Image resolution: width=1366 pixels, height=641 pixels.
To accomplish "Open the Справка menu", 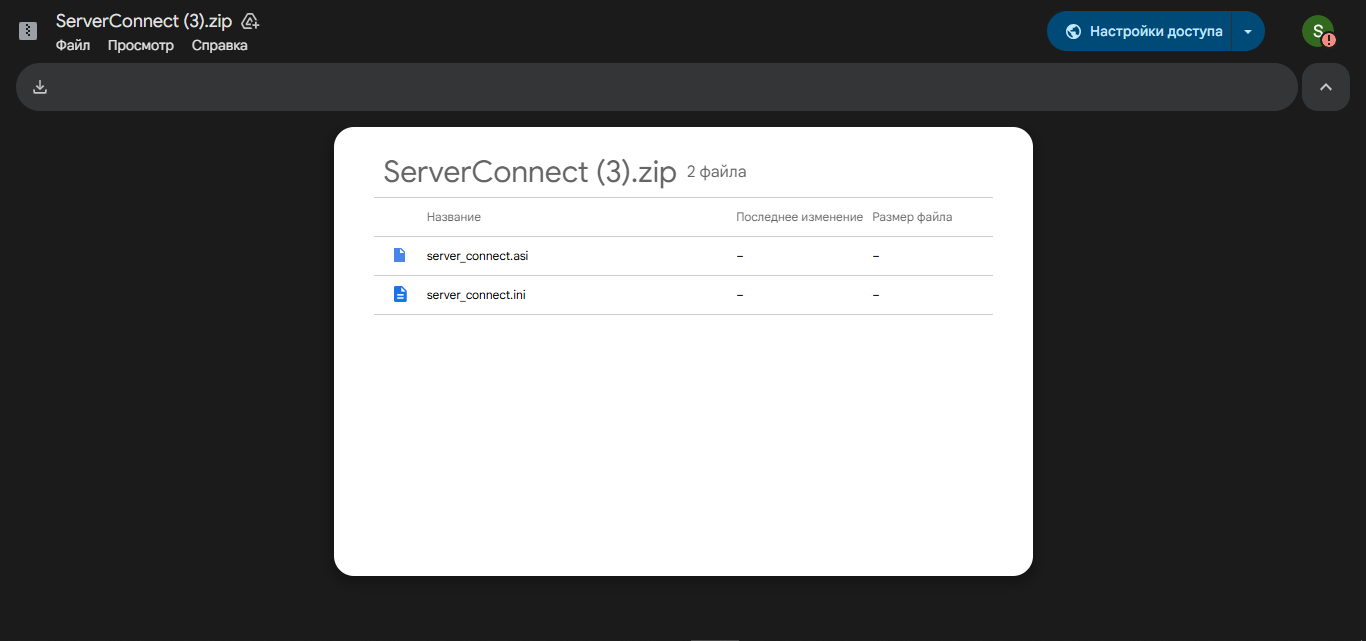I will point(220,45).
